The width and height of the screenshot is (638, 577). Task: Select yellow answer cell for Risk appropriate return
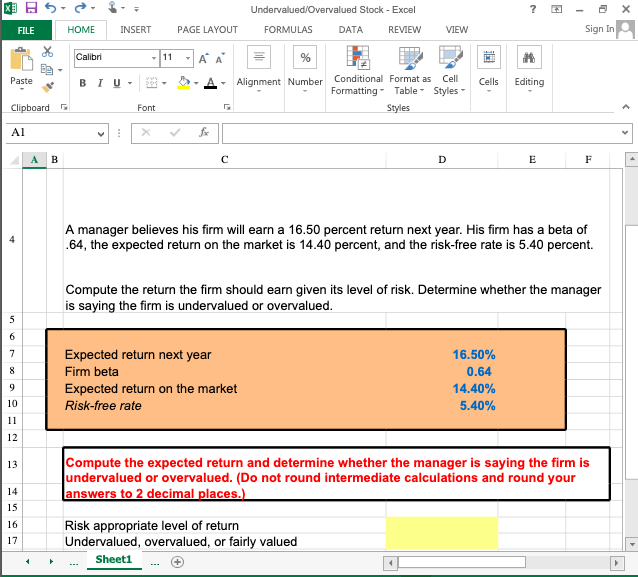point(441,525)
